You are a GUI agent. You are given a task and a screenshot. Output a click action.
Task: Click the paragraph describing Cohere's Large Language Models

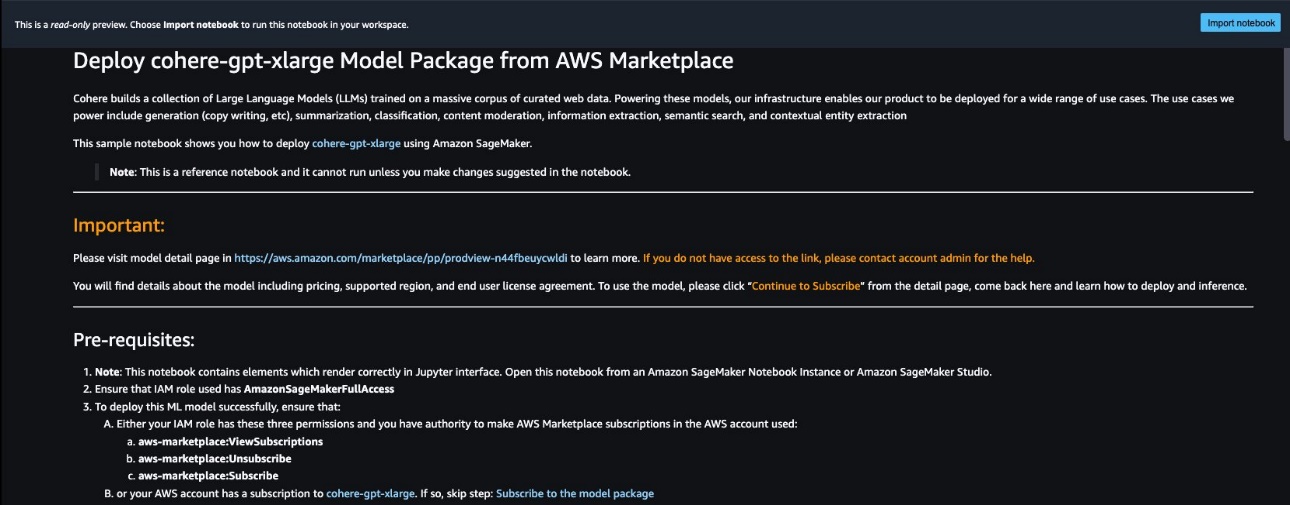click(661, 107)
